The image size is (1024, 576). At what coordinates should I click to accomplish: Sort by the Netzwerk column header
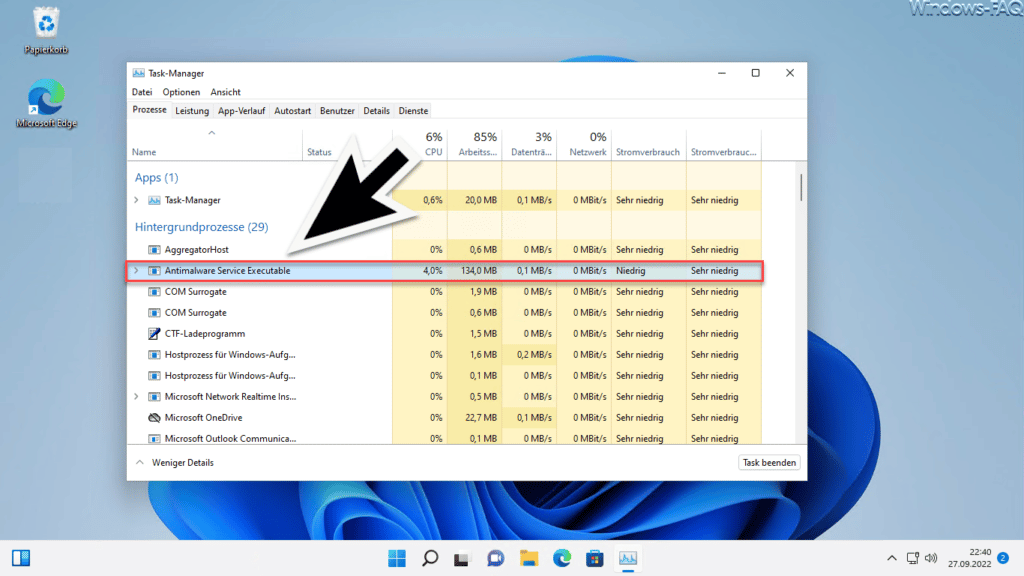pos(584,144)
